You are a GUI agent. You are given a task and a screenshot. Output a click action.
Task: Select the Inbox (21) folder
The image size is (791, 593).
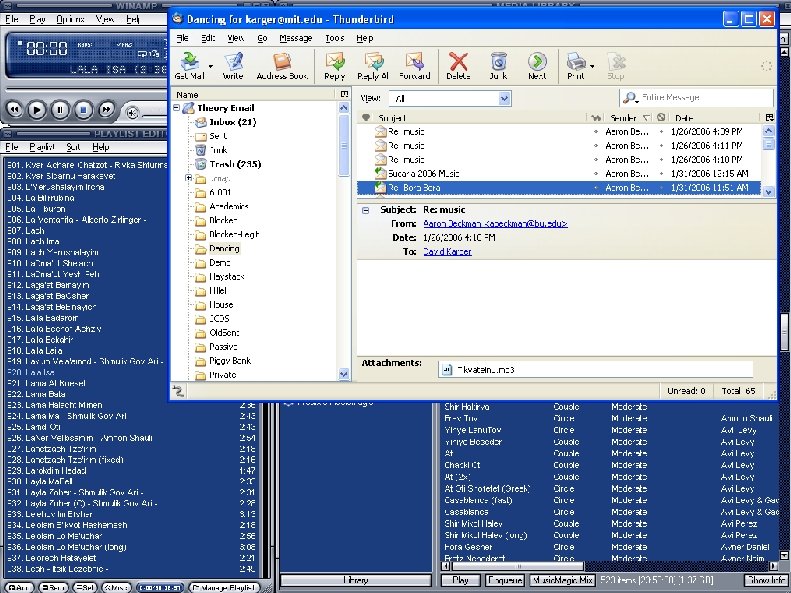232,122
